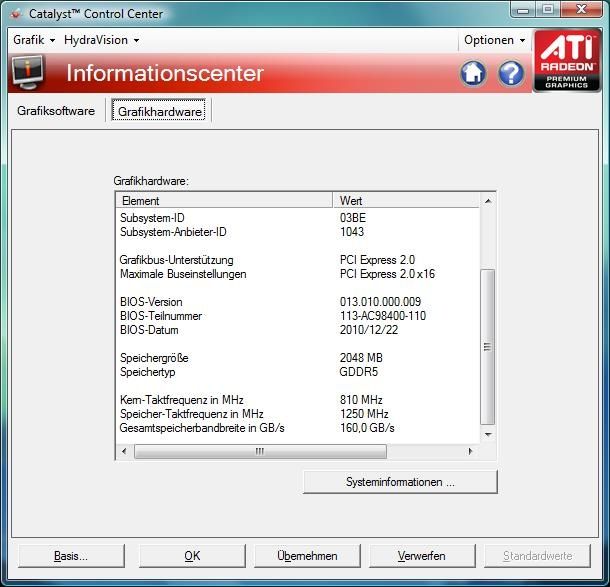The image size is (610, 587).
Task: Click the value 113-AC98400-110
Action: pos(383,316)
